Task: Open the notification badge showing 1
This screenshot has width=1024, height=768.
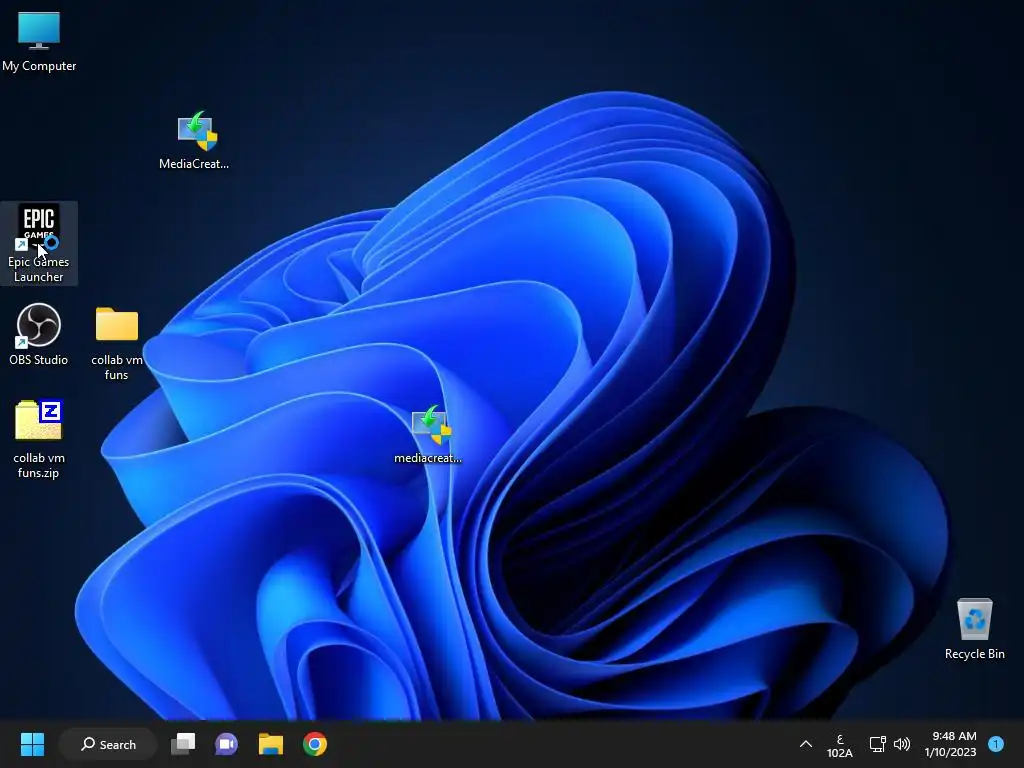Action: 996,744
